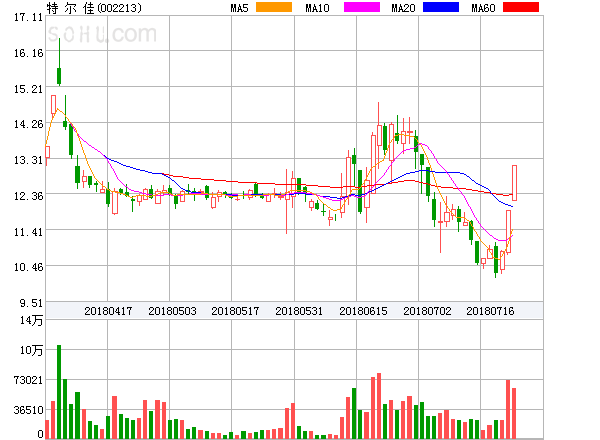
Task: Click the 17.11 price axis label
Action: click(x=28, y=17)
